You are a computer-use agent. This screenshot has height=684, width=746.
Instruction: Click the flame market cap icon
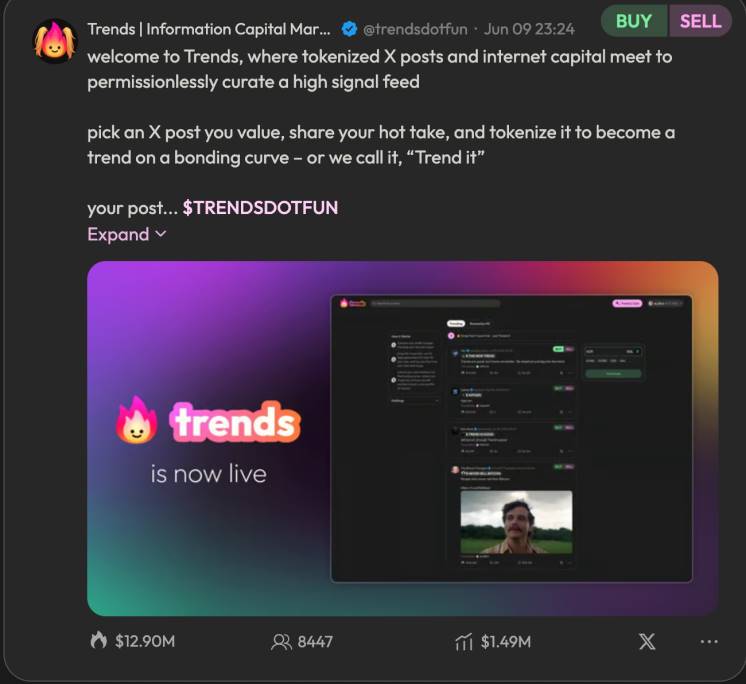[x=98, y=640]
